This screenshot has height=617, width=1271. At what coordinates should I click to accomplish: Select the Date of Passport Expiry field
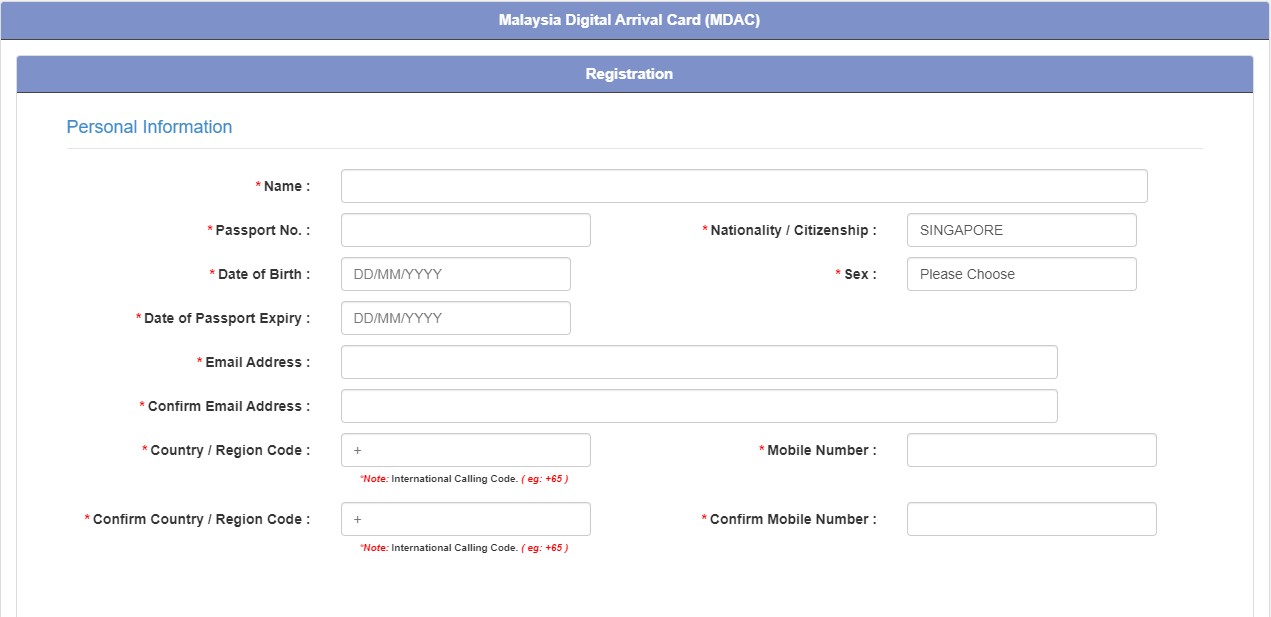click(x=456, y=318)
